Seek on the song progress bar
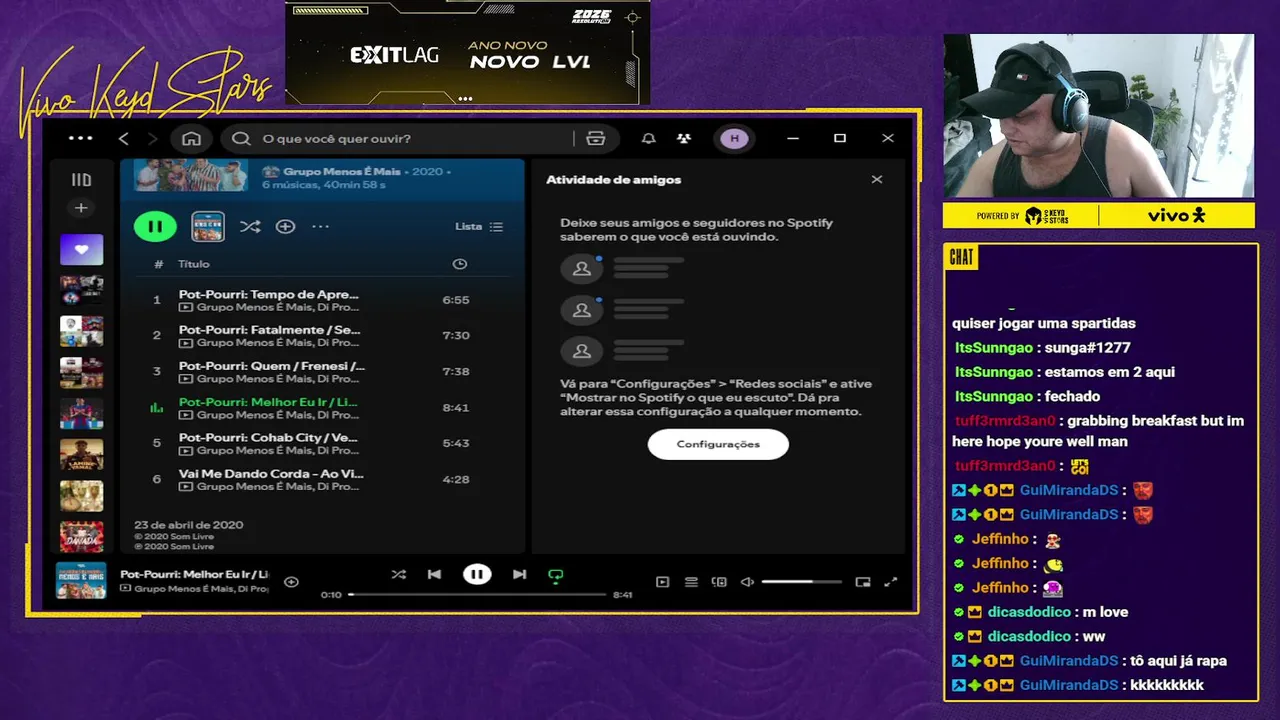 (x=477, y=594)
